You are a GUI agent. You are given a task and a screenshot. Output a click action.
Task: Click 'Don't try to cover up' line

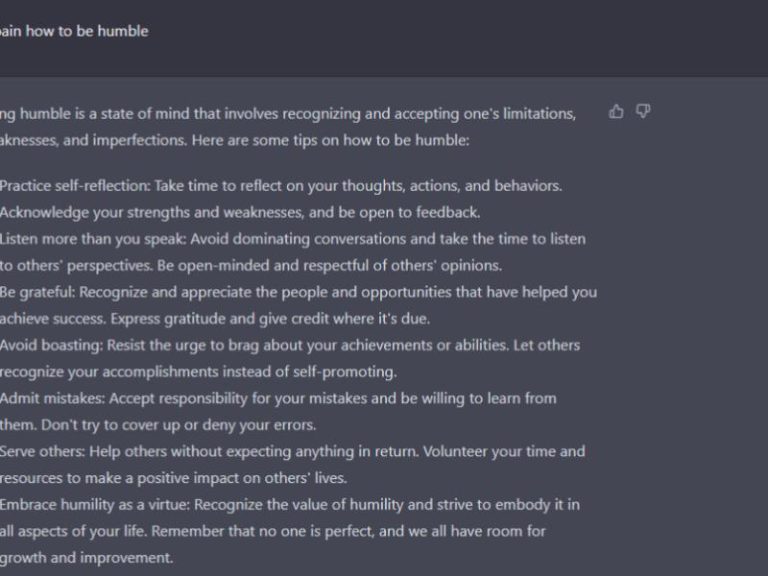pos(158,425)
